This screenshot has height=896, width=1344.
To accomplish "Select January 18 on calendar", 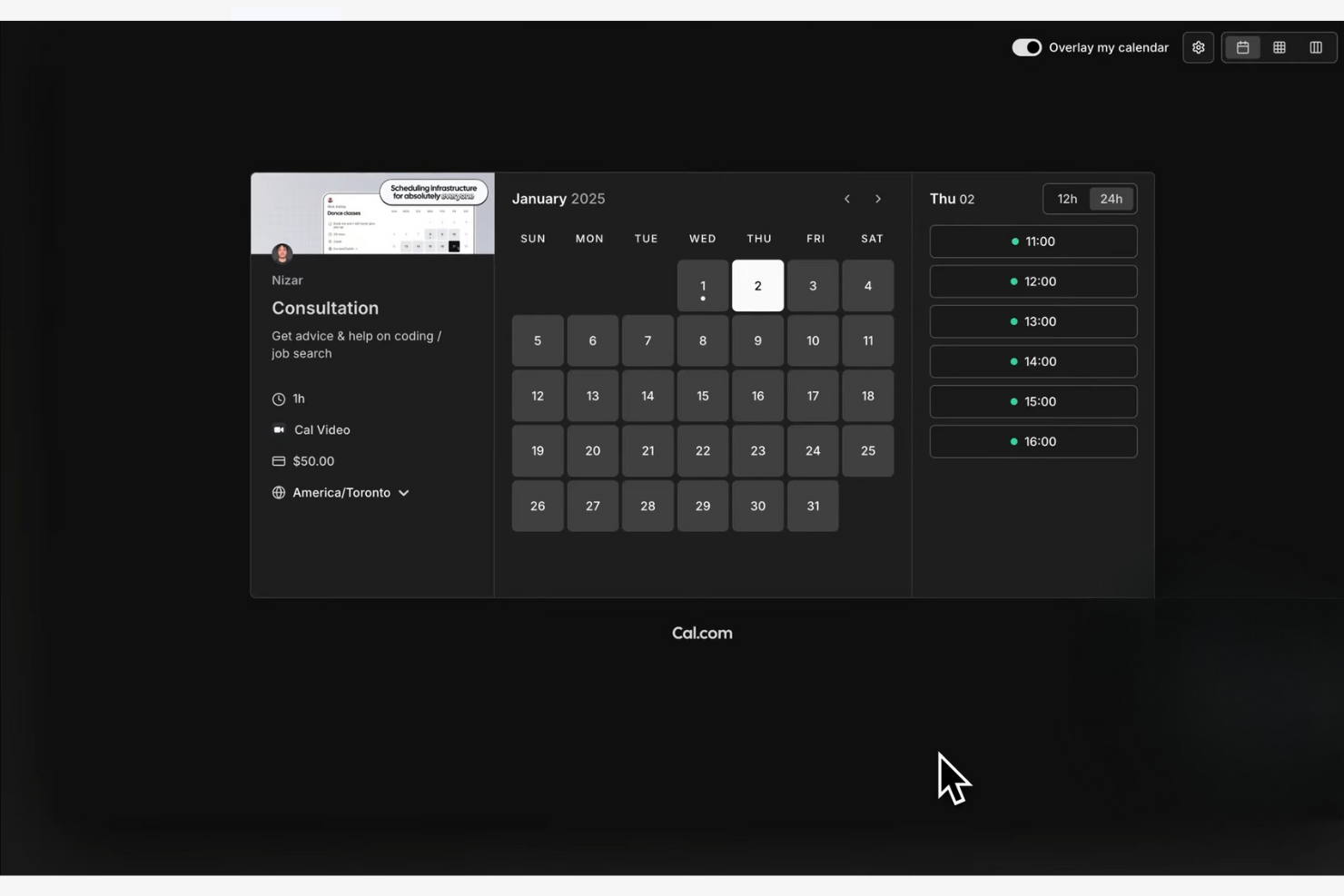I will [x=867, y=396].
